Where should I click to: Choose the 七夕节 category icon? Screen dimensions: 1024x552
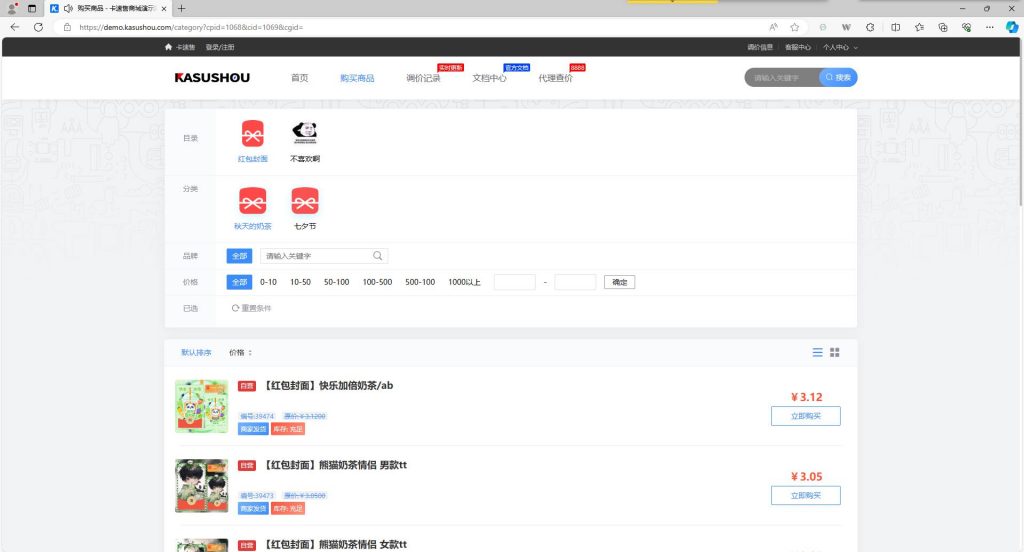pos(305,201)
